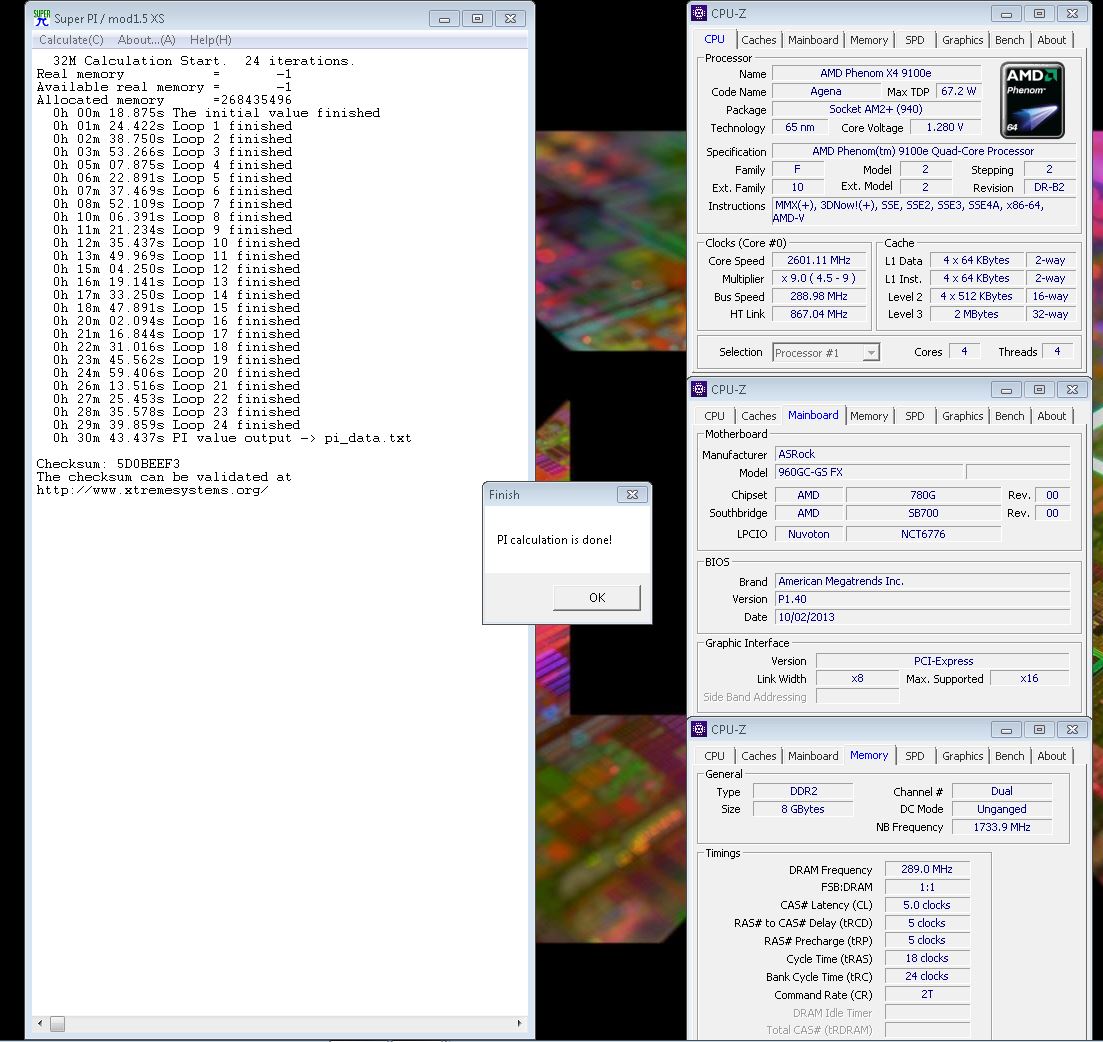
Task: Click BIOS Version value P1.40
Action: (x=922, y=599)
